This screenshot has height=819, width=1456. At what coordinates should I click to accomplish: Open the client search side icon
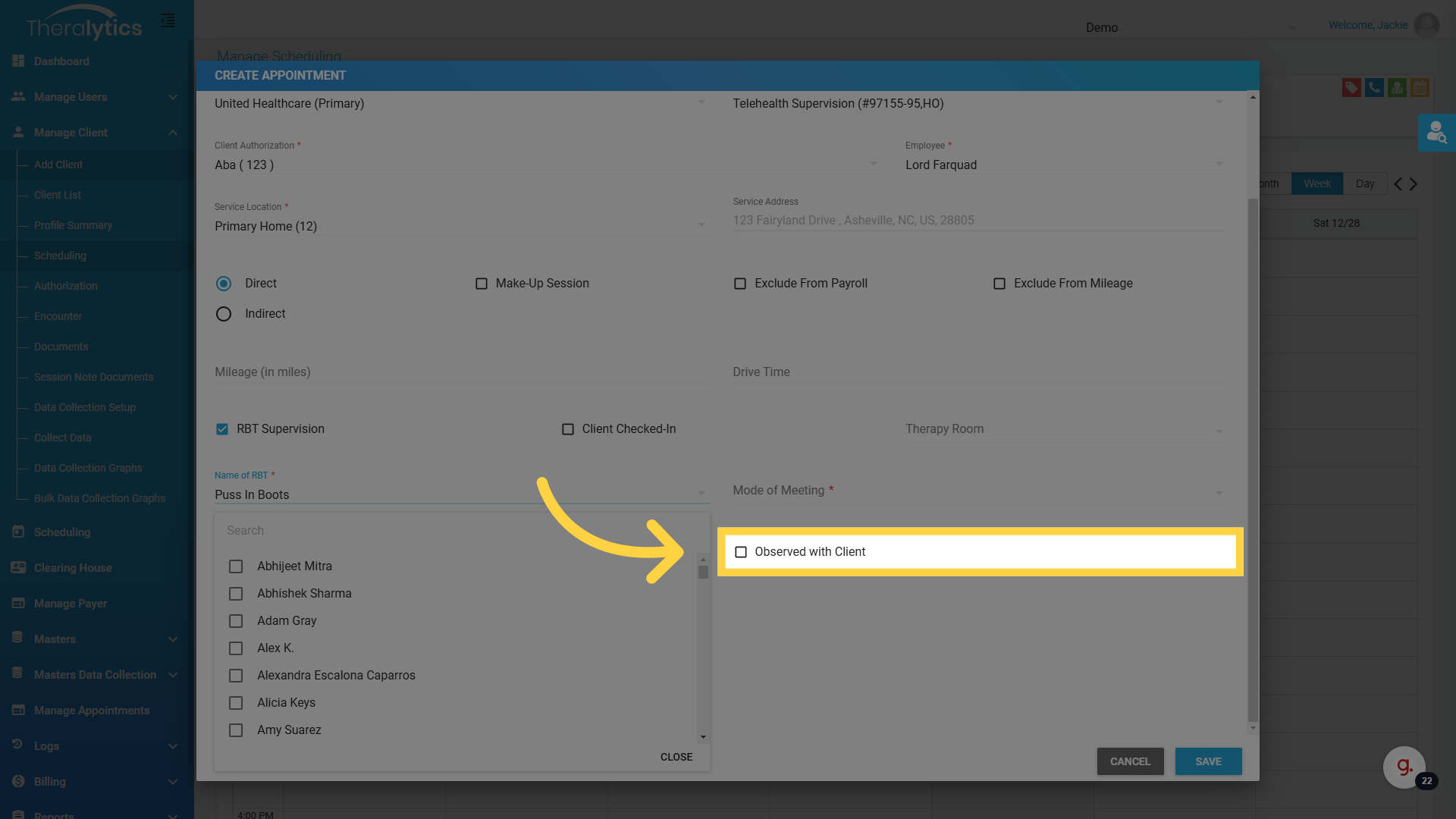pos(1436,133)
